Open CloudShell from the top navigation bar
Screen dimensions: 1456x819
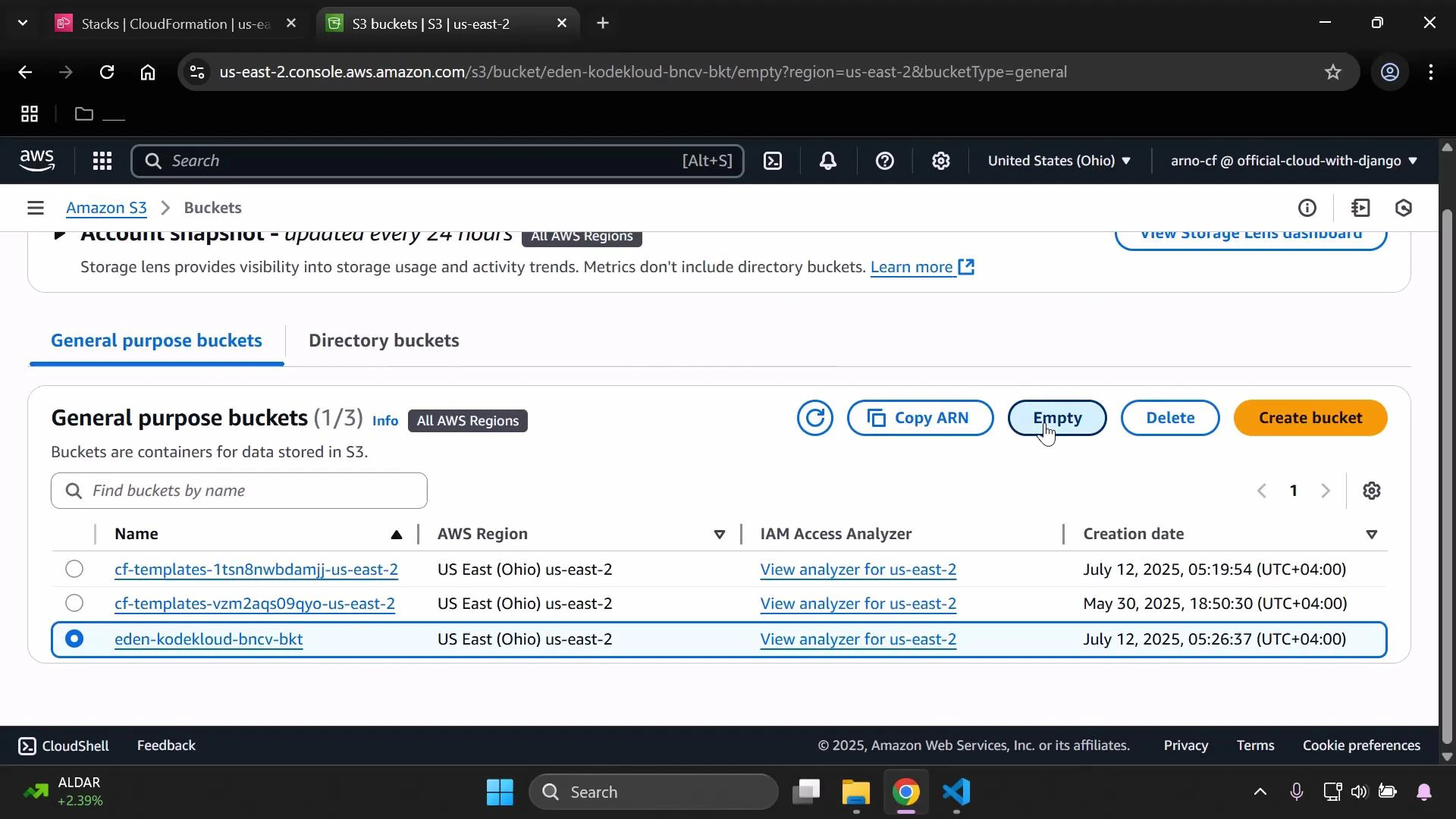click(773, 161)
